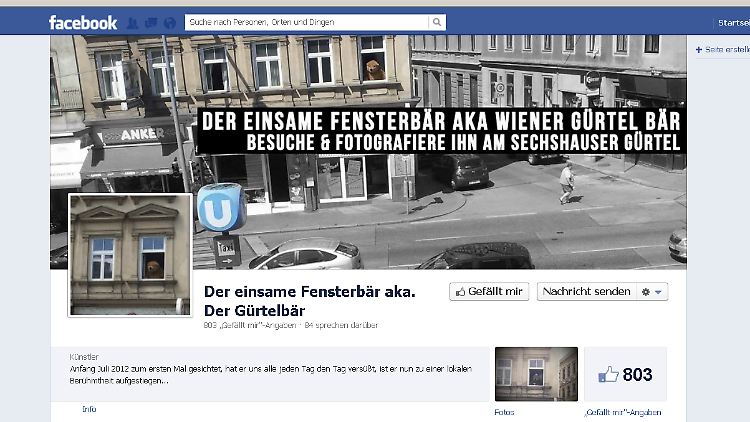This screenshot has height=422, width=750.
Task: Click the Info link
Action: (x=89, y=409)
